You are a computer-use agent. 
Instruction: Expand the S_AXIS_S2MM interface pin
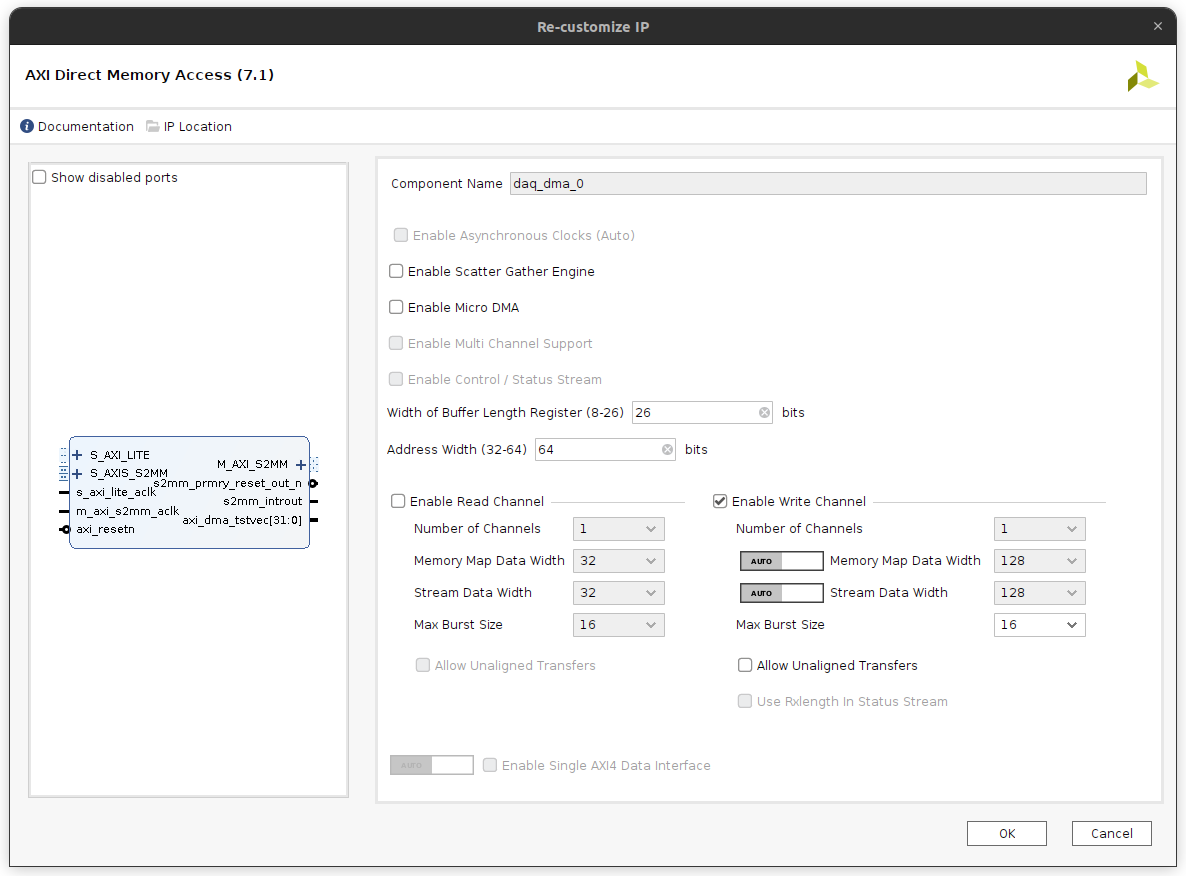[77, 474]
